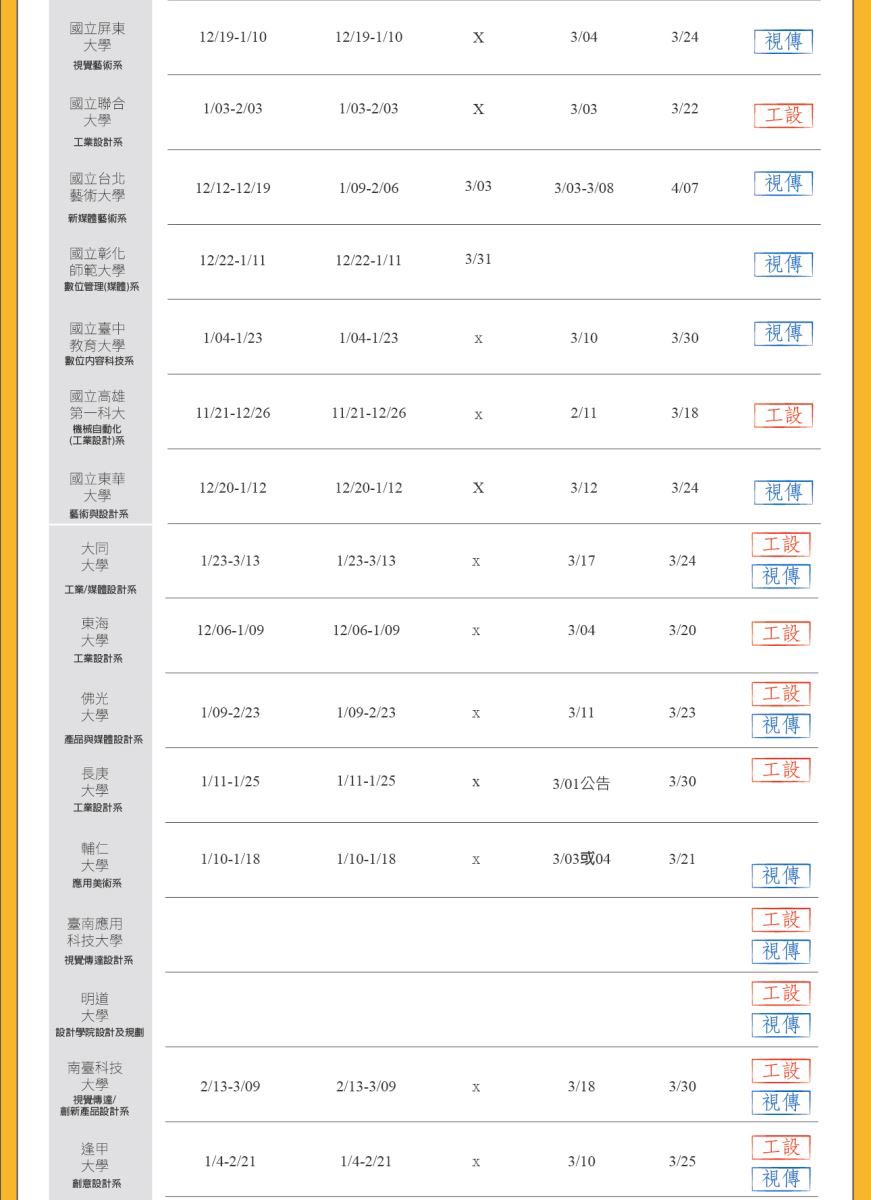Click the 工設 tag for 國立聯合大學
The height and width of the screenshot is (1200, 871).
pyautogui.click(x=783, y=115)
